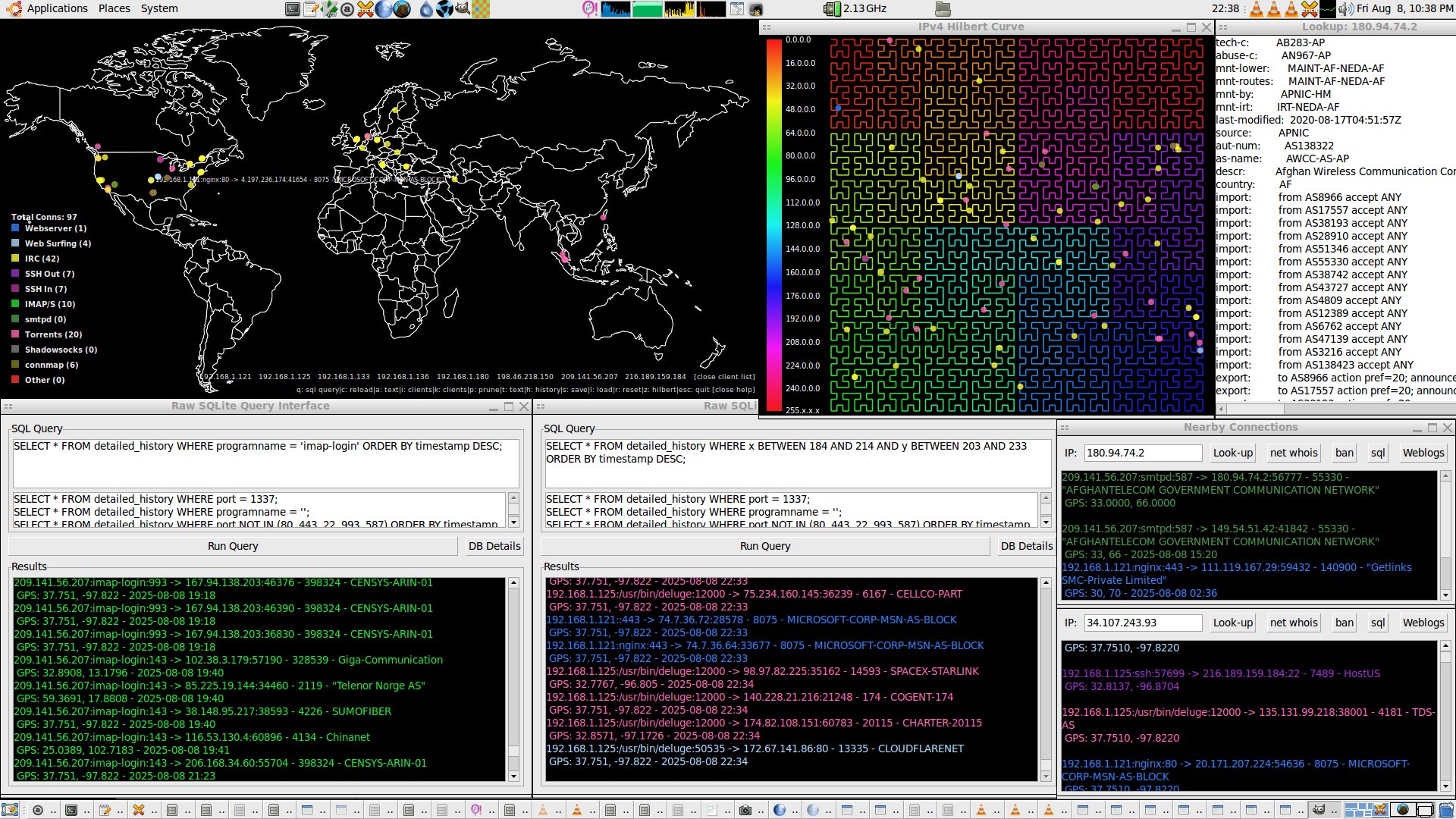Select 'port = 1337' history query in right window

[x=678, y=499]
